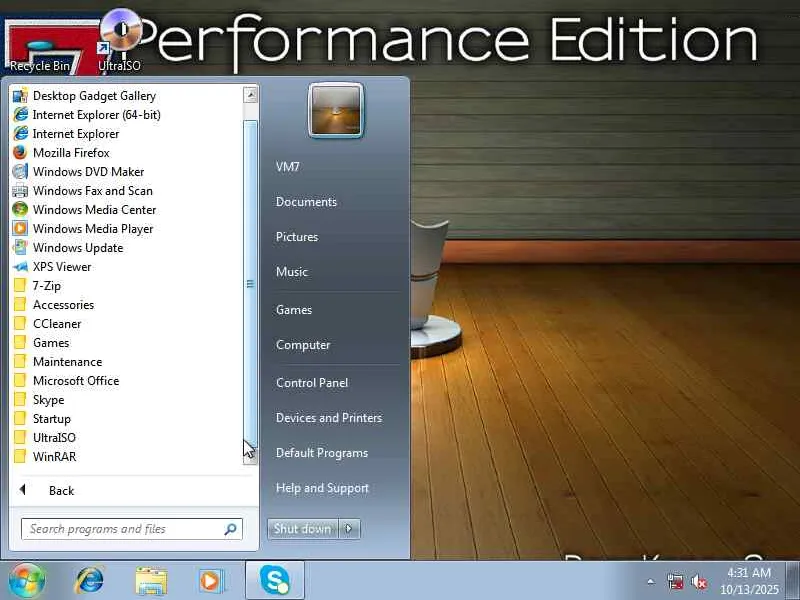800x600 pixels.
Task: Click the scroll up arrow of programs list
Action: click(250, 95)
